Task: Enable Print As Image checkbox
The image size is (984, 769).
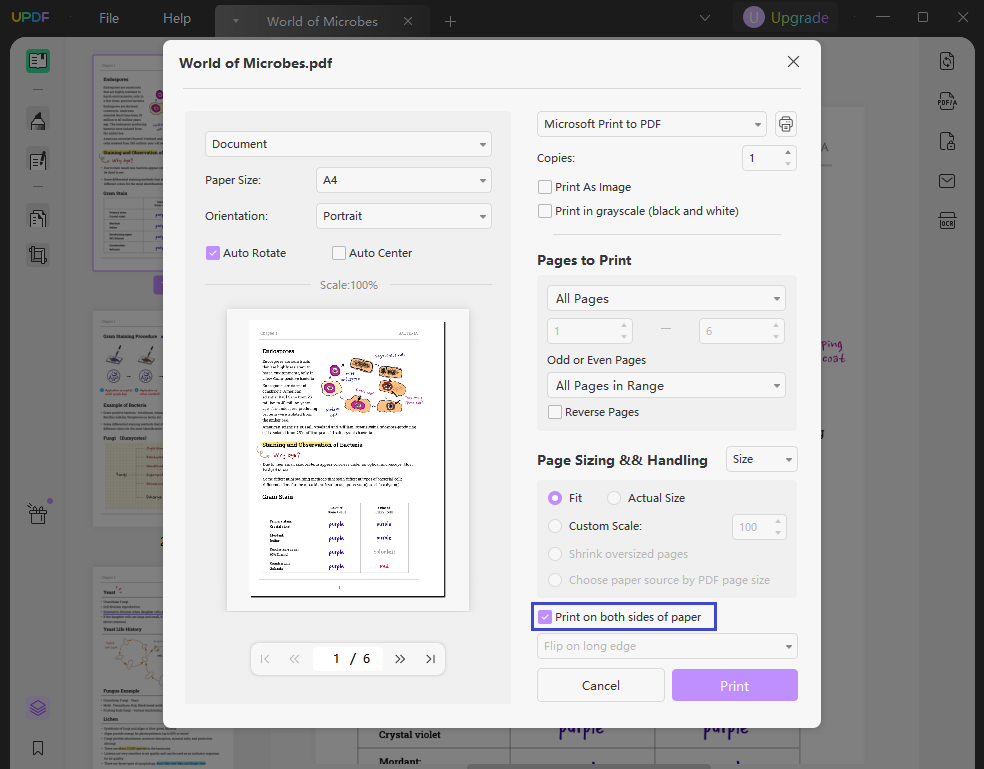Action: [x=545, y=187]
